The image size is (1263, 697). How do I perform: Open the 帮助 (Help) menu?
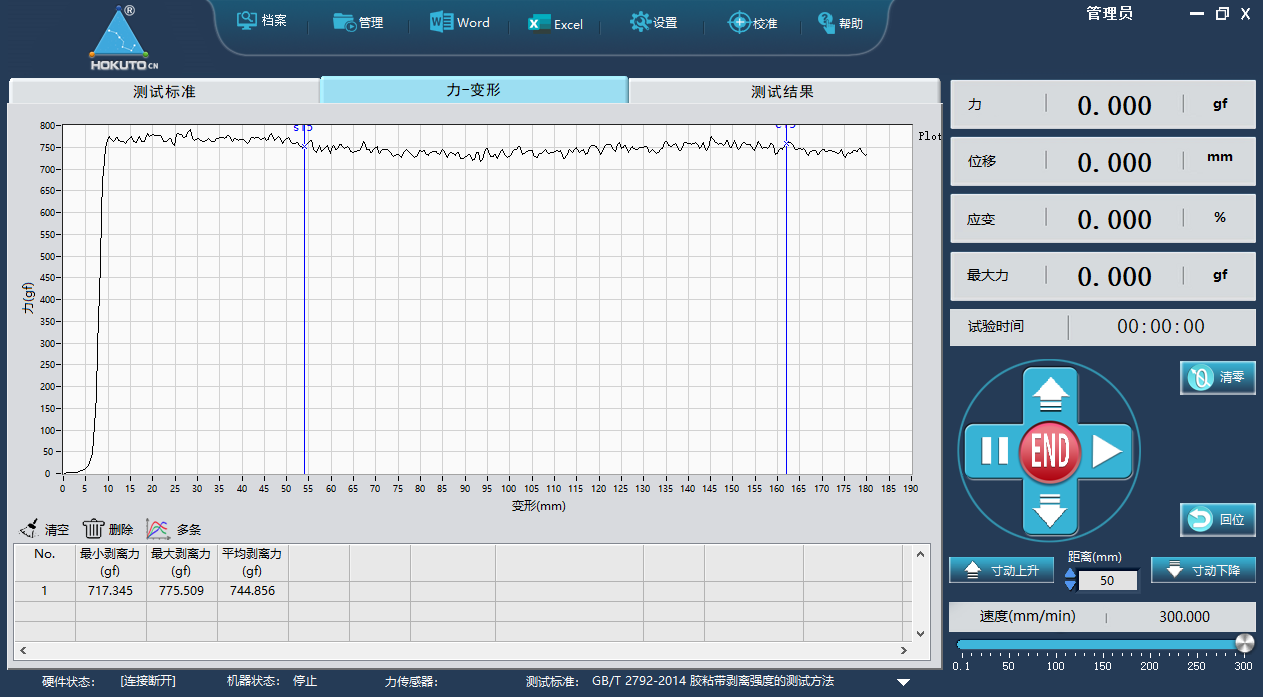pyautogui.click(x=826, y=22)
